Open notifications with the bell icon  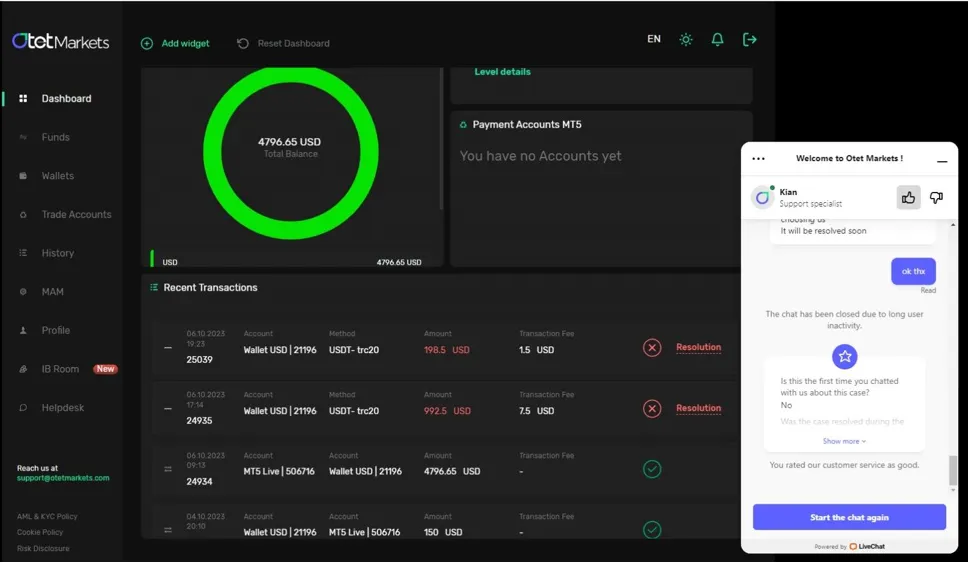coord(717,40)
